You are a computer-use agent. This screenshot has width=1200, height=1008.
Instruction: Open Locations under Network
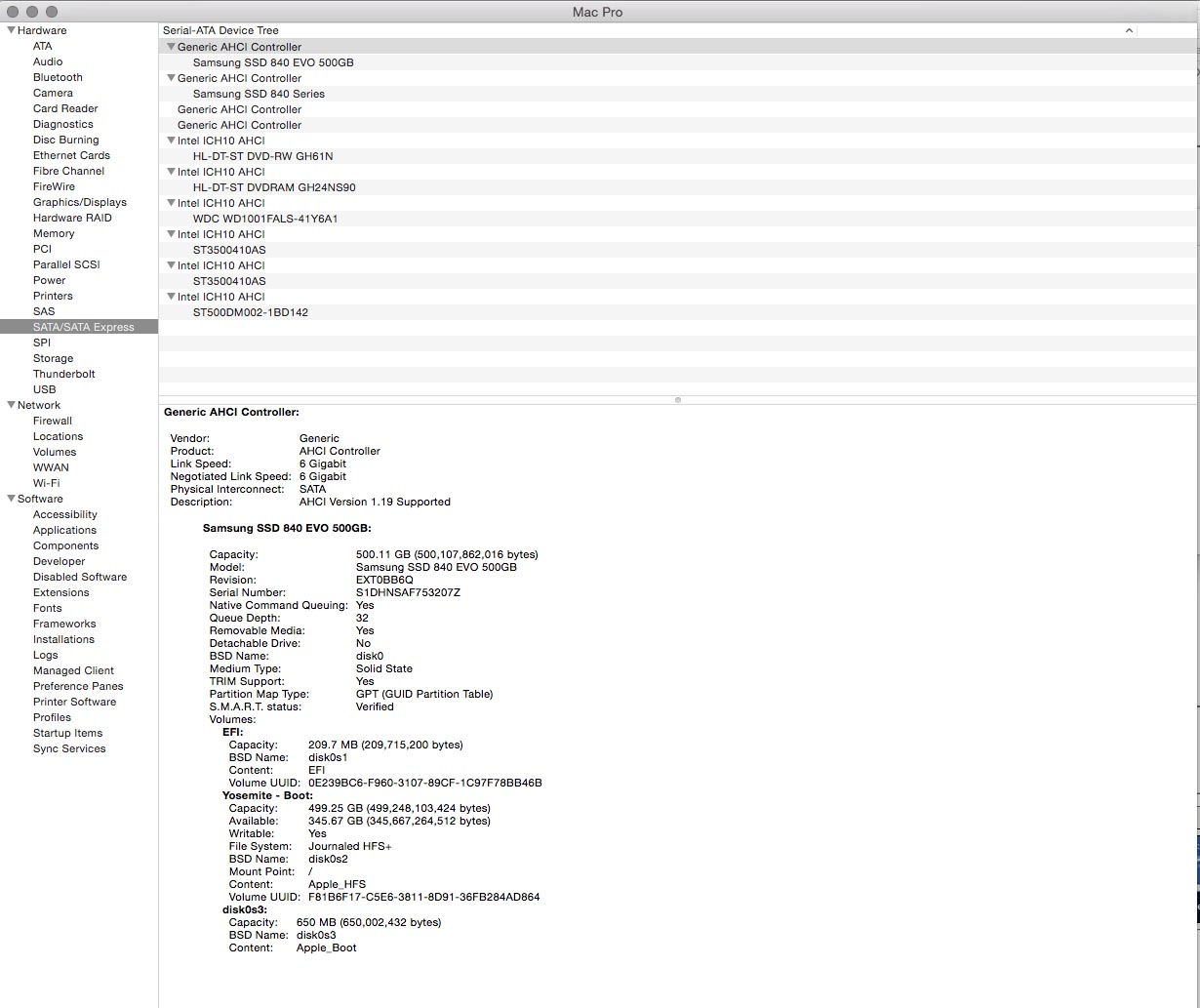click(x=59, y=436)
